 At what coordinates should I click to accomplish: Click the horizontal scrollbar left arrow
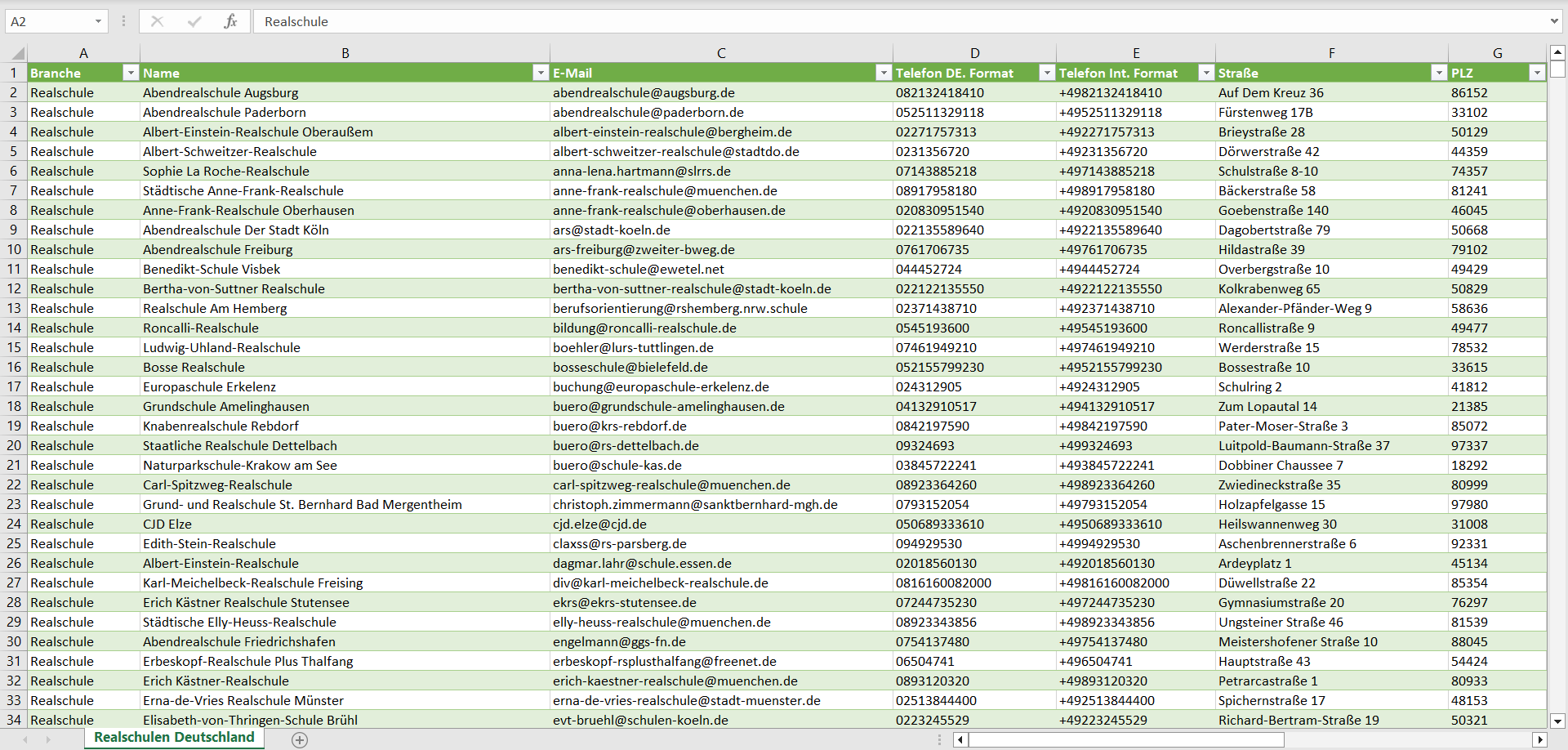(x=961, y=739)
